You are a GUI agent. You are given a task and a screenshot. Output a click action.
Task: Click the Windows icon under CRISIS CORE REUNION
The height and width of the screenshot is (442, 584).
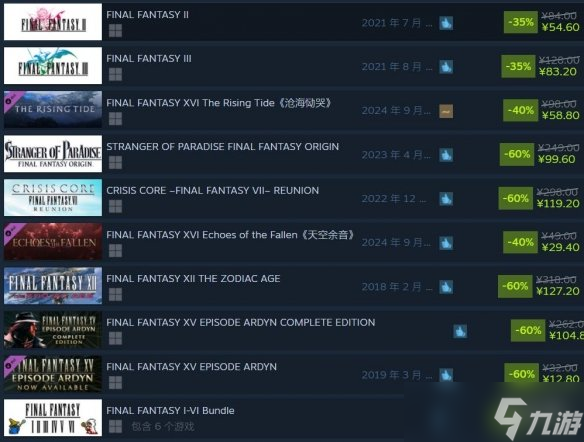(x=115, y=206)
